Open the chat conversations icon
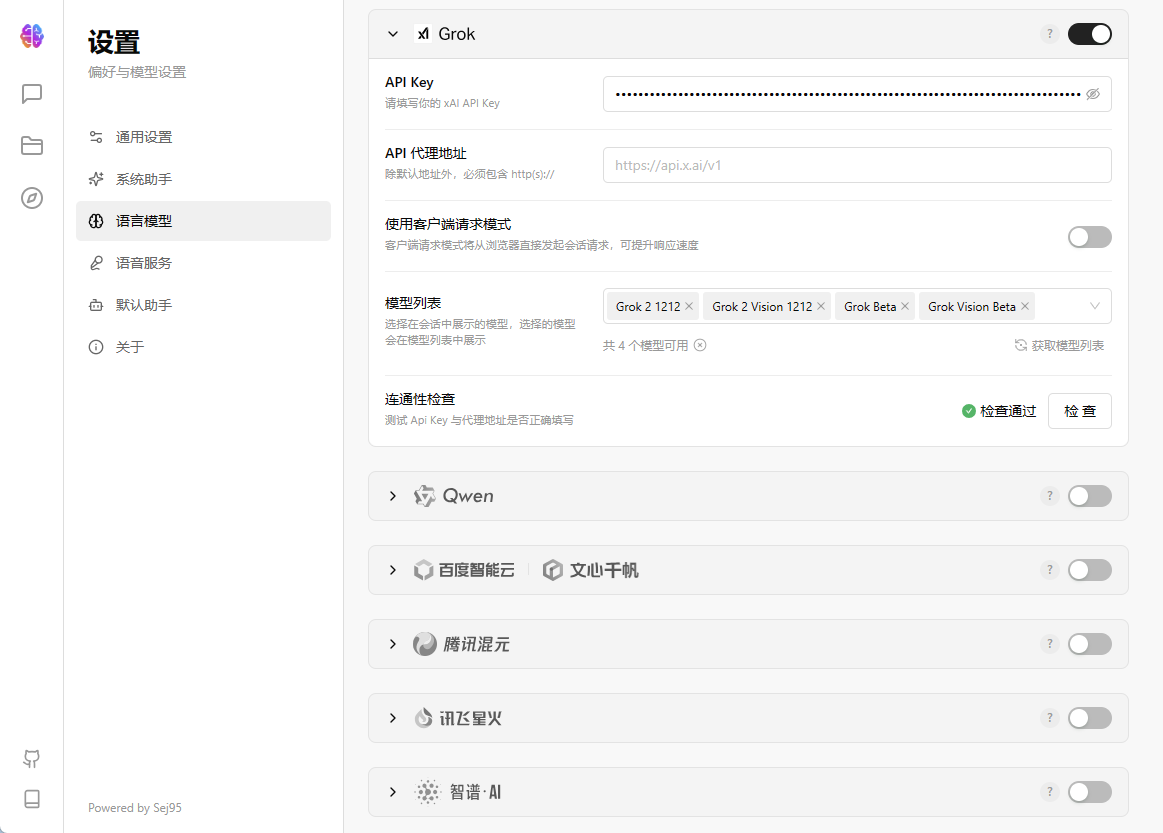The height and width of the screenshot is (833, 1163). [x=32, y=94]
